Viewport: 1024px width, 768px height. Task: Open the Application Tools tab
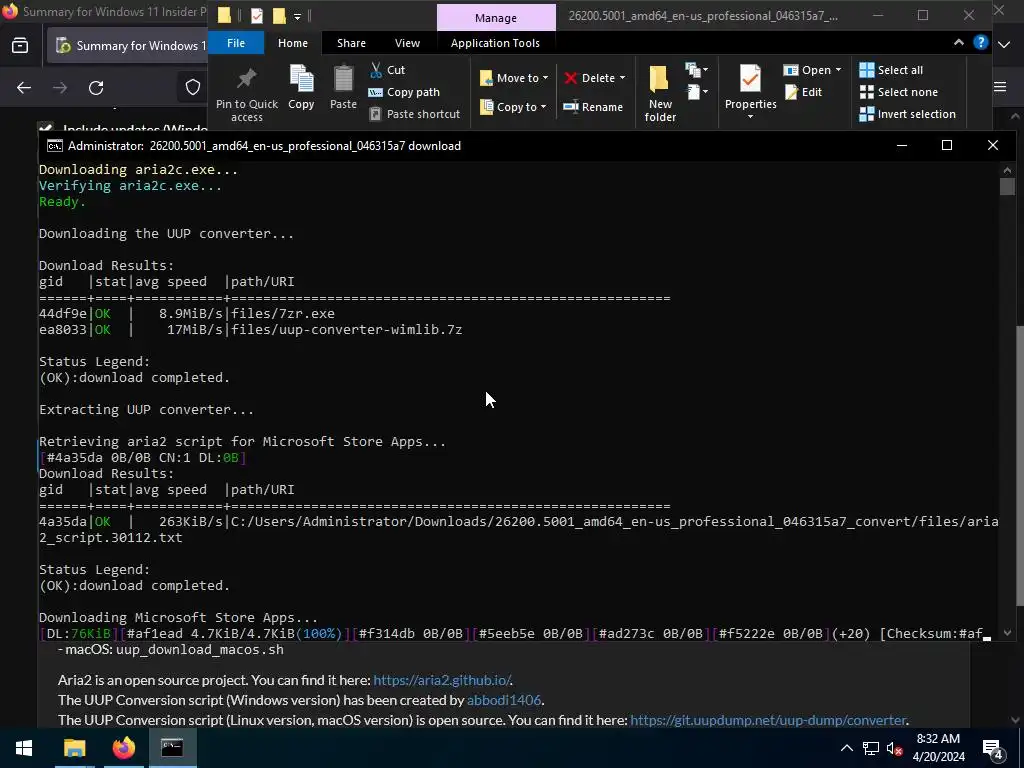click(495, 43)
